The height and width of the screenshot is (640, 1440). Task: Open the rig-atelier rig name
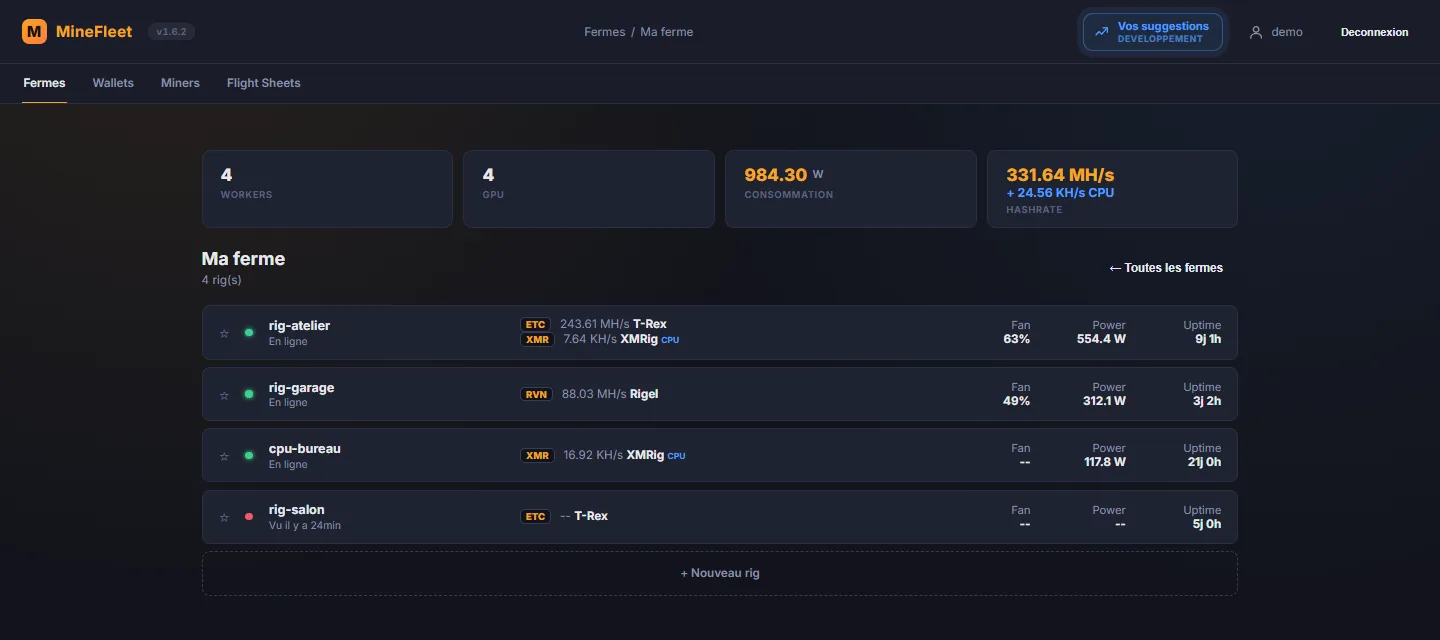click(299, 326)
